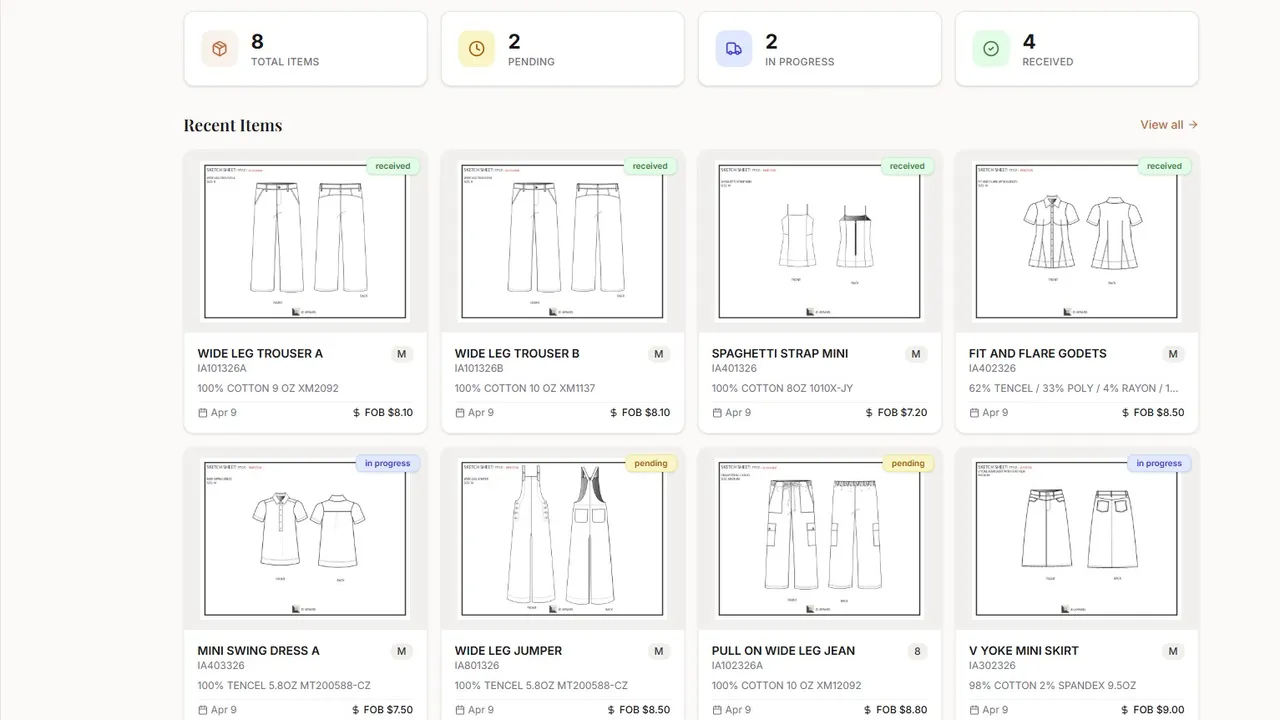1280x720 pixels.
Task: Click calendar icon on Wide Leg Trouser A card
Action: pos(203,412)
